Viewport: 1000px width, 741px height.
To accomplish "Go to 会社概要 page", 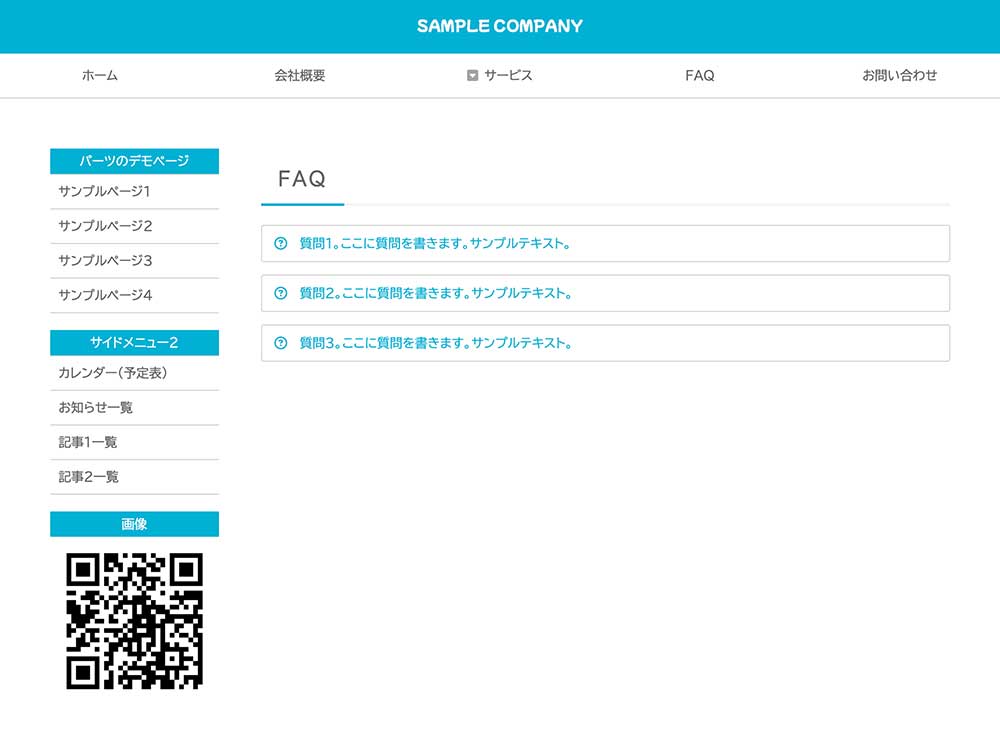I will click(300, 75).
